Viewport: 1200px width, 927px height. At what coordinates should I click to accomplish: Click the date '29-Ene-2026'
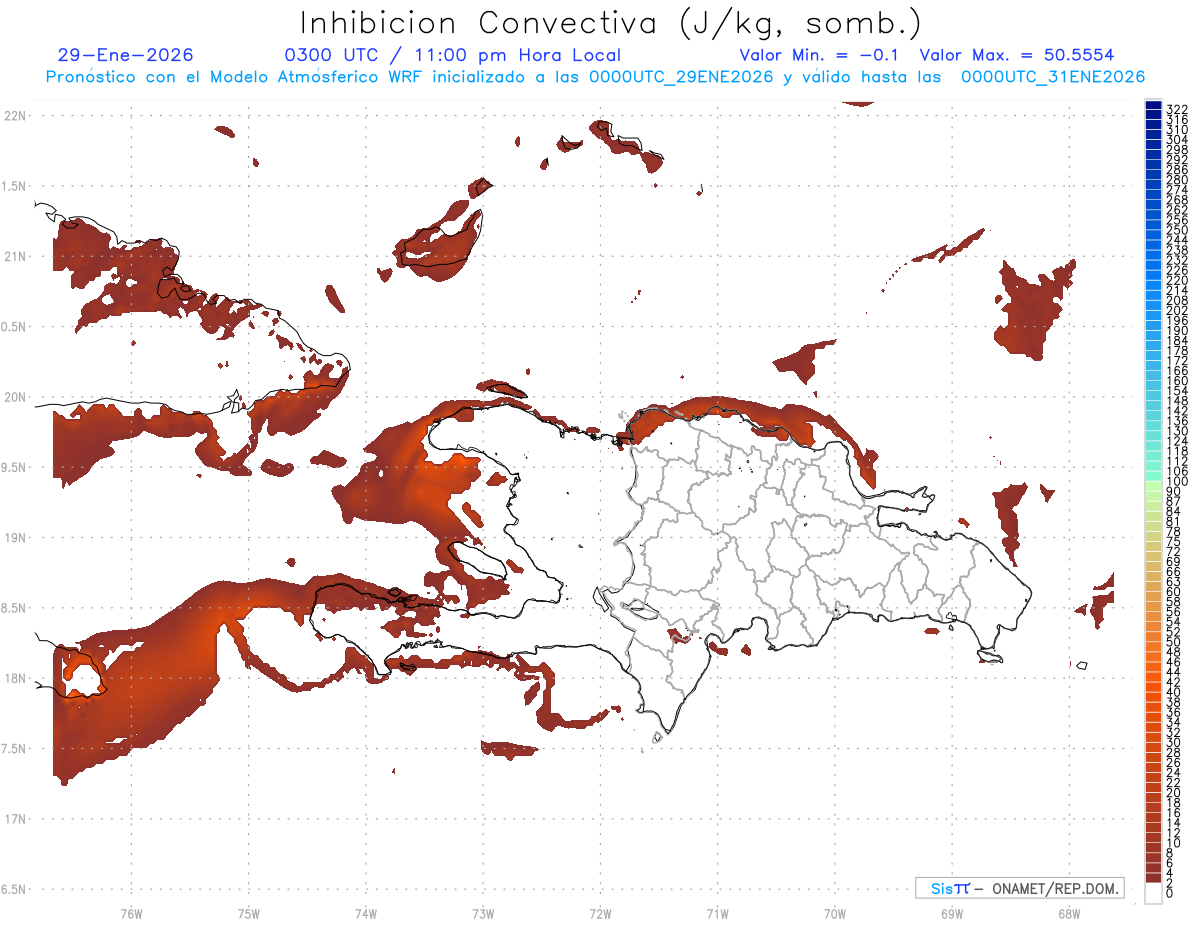(x=126, y=56)
